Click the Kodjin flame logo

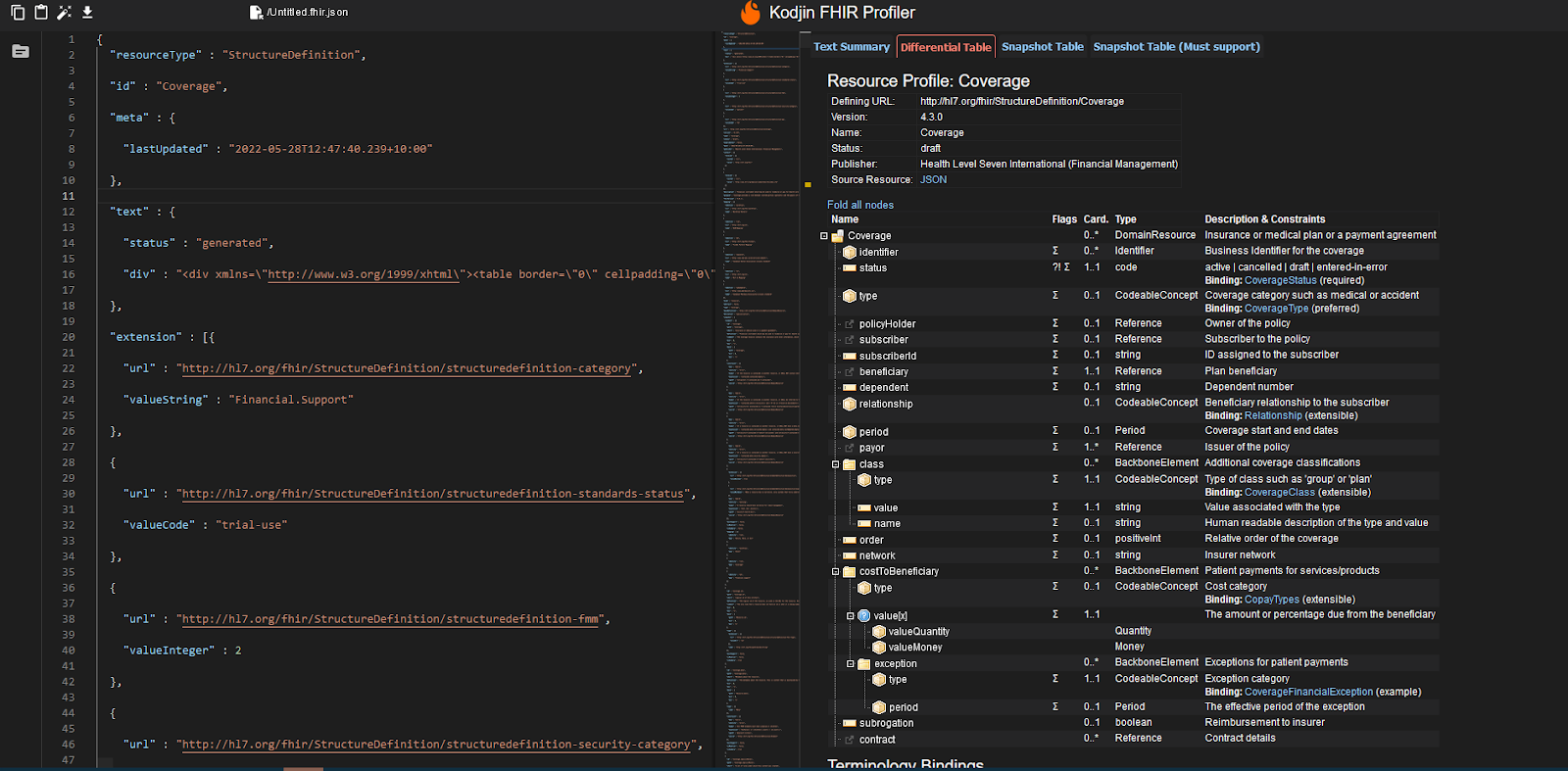[x=751, y=13]
